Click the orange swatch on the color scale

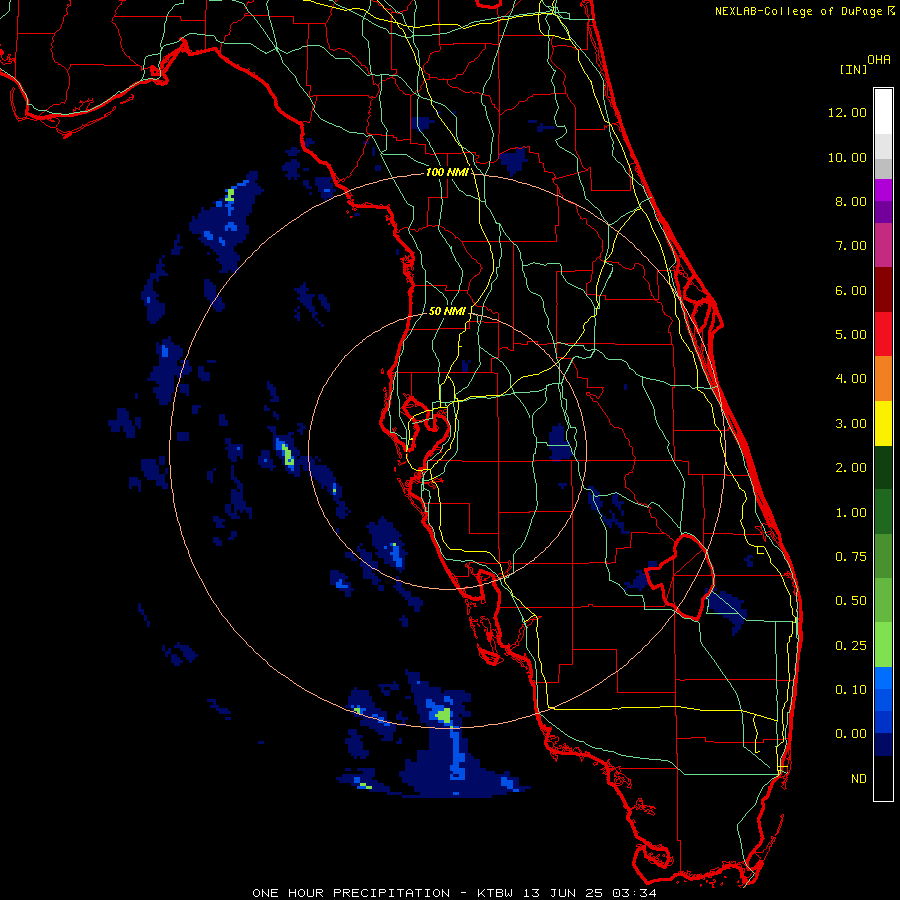[x=883, y=379]
